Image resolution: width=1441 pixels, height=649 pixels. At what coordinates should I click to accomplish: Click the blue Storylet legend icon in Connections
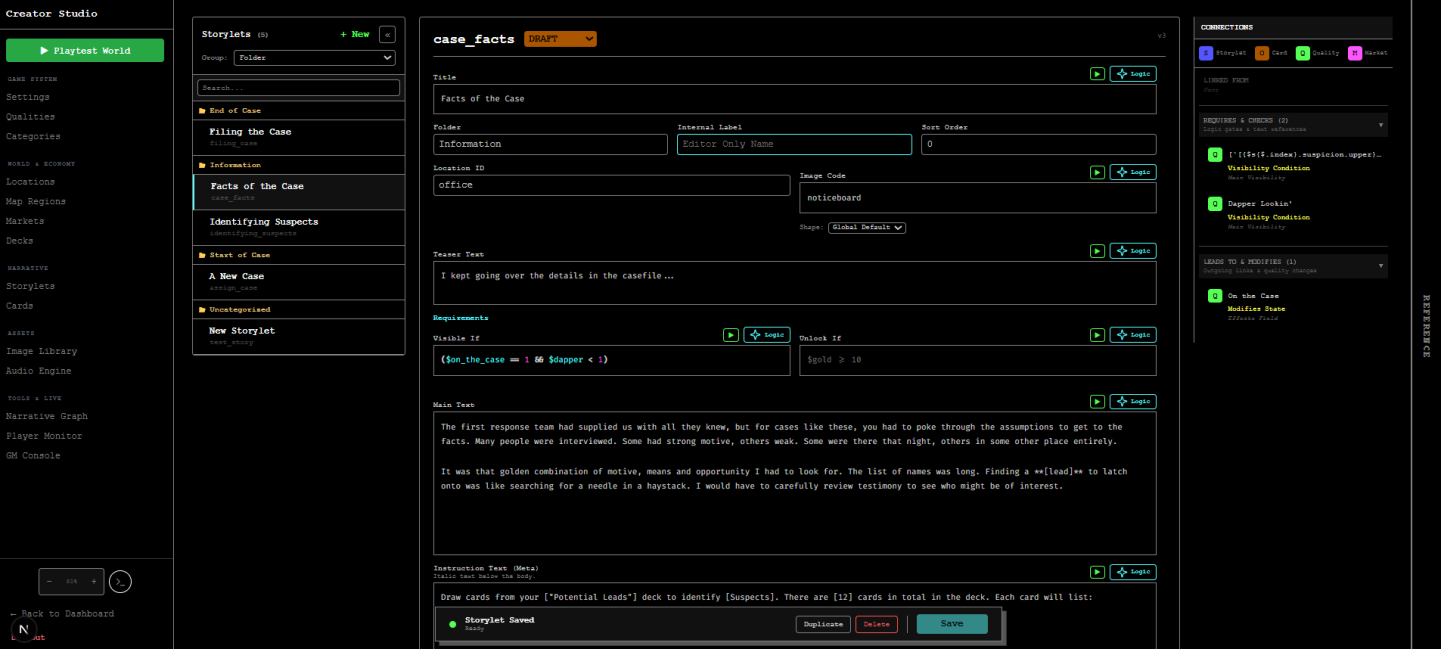(x=1207, y=53)
